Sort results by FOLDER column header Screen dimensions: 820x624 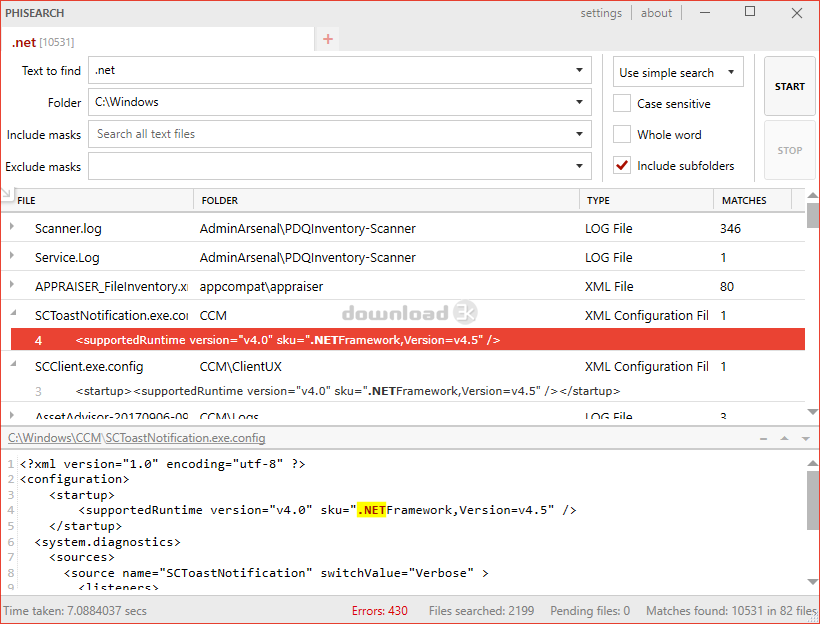(220, 200)
